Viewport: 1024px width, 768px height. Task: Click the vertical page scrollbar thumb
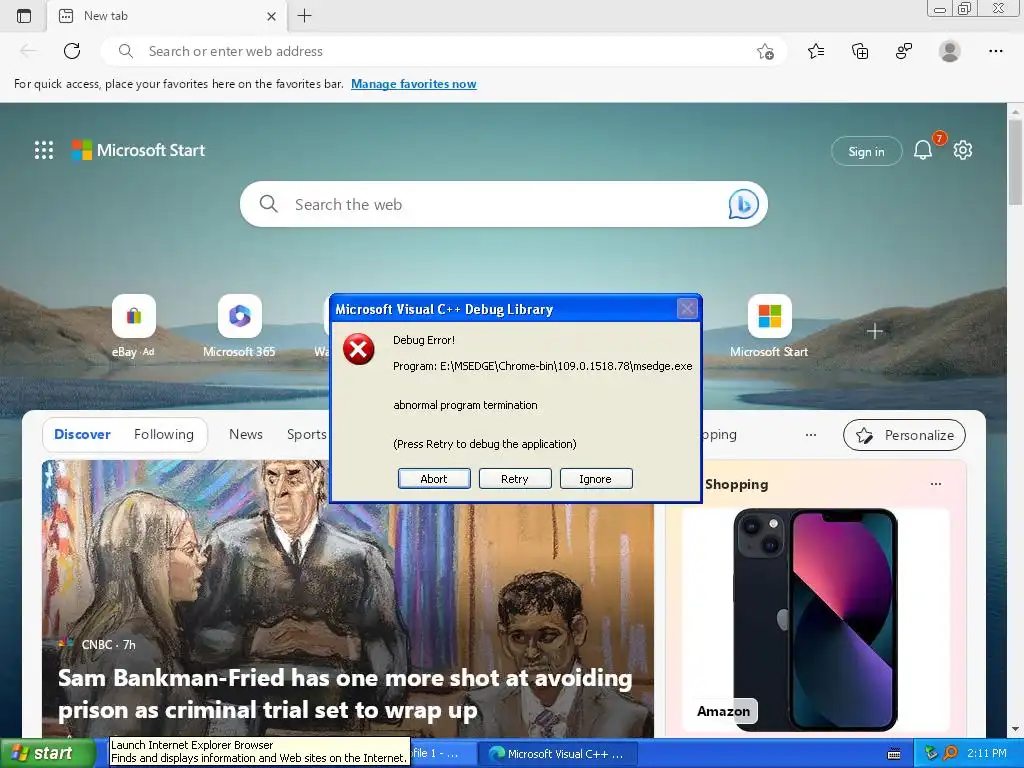tap(1016, 161)
